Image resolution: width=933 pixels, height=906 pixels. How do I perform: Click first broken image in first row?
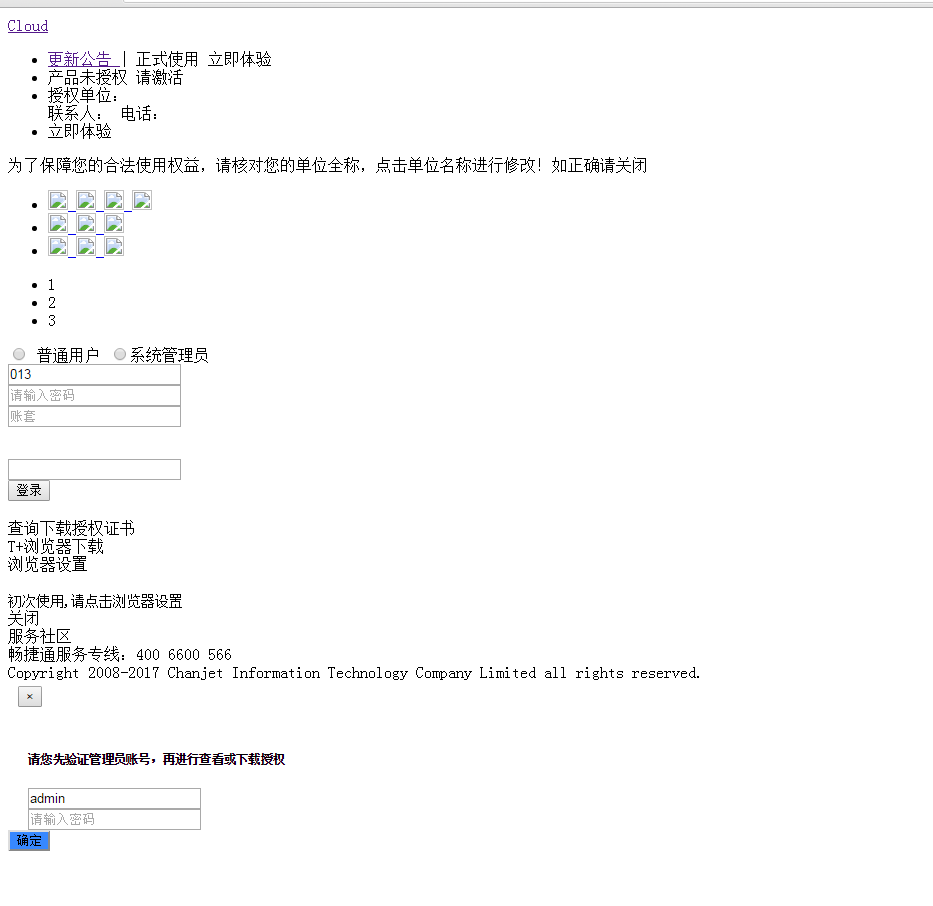pos(58,200)
